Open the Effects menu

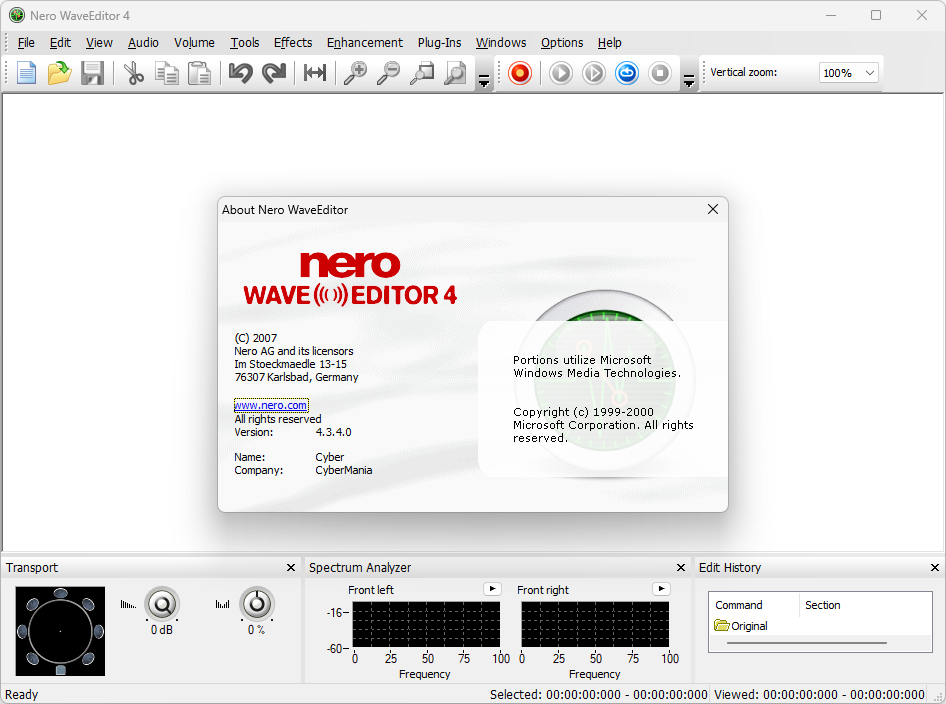coord(293,43)
